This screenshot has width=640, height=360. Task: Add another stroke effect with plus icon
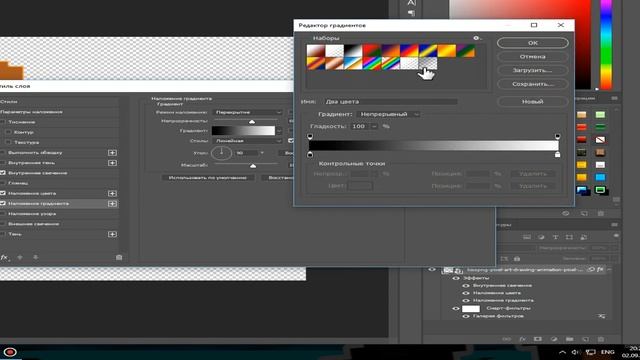(112, 153)
